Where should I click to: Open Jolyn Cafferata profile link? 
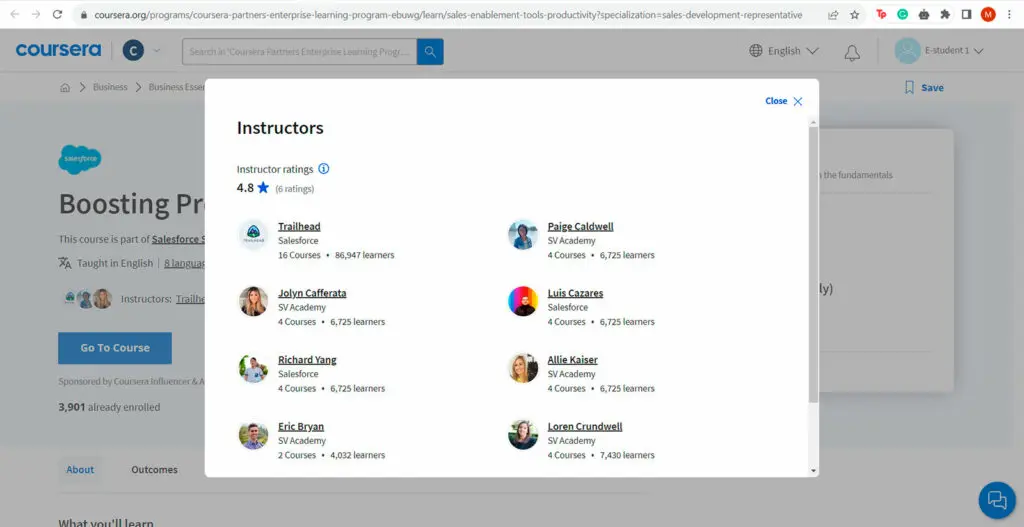point(312,293)
